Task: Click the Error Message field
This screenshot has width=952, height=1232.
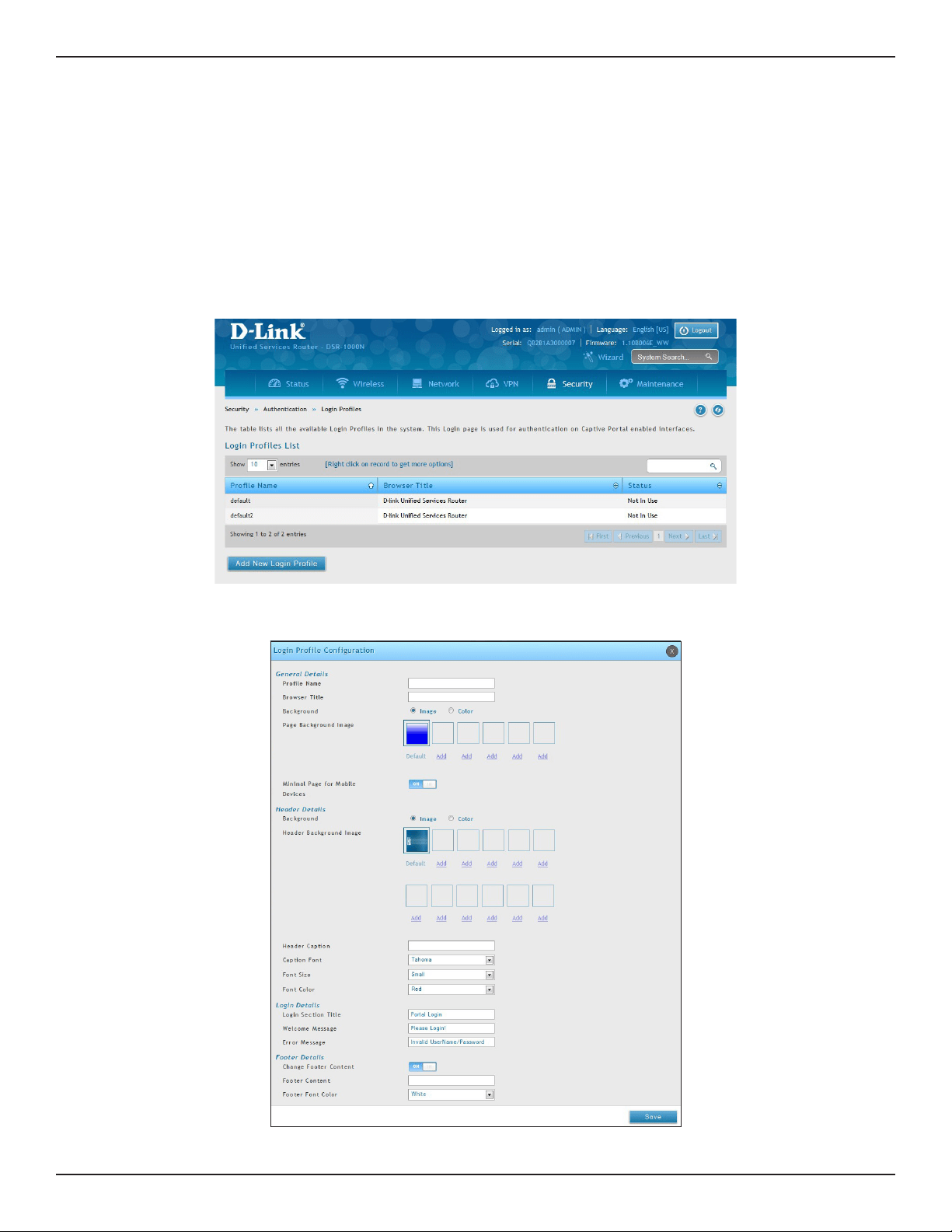Action: (x=452, y=1042)
